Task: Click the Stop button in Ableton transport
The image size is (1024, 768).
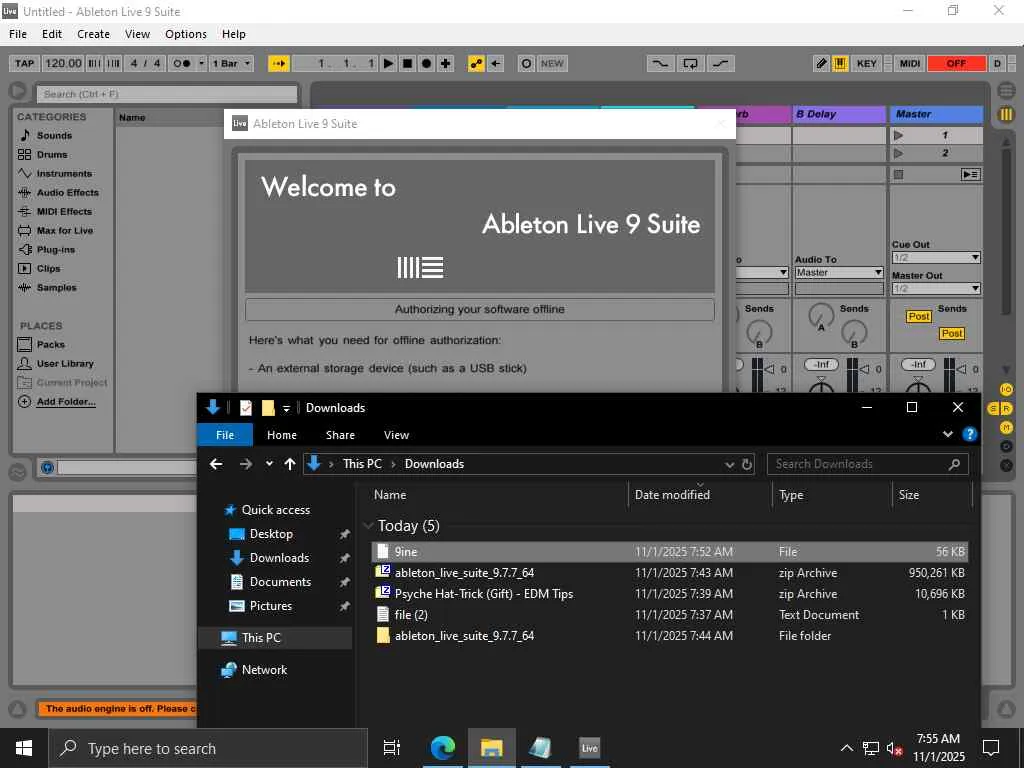Action: pyautogui.click(x=408, y=63)
